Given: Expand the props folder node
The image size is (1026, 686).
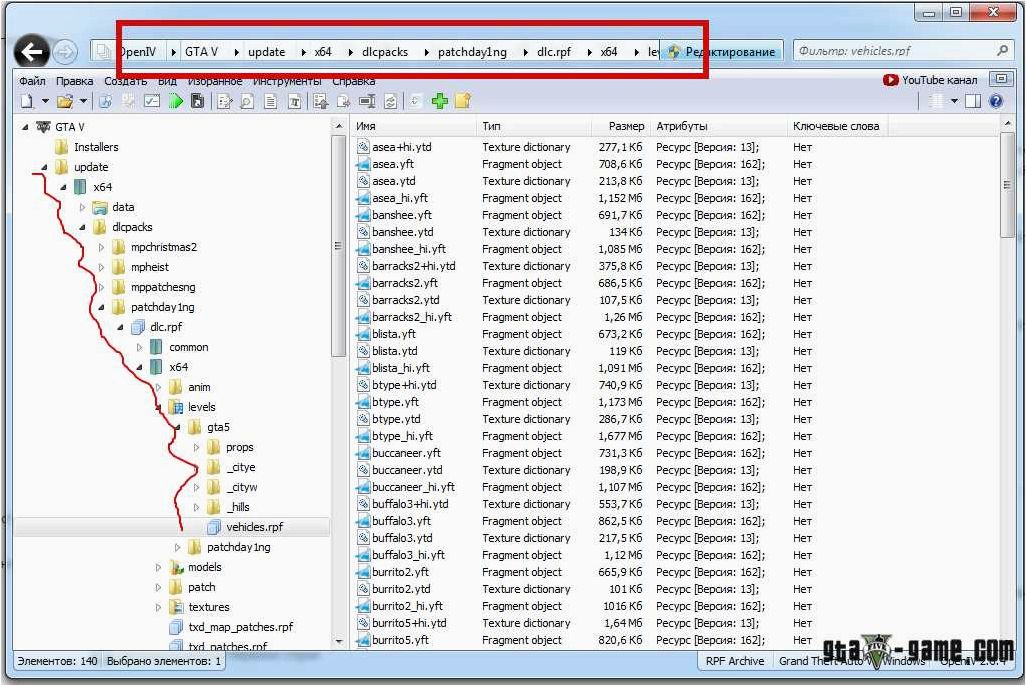Looking at the screenshot, I should pos(196,448).
